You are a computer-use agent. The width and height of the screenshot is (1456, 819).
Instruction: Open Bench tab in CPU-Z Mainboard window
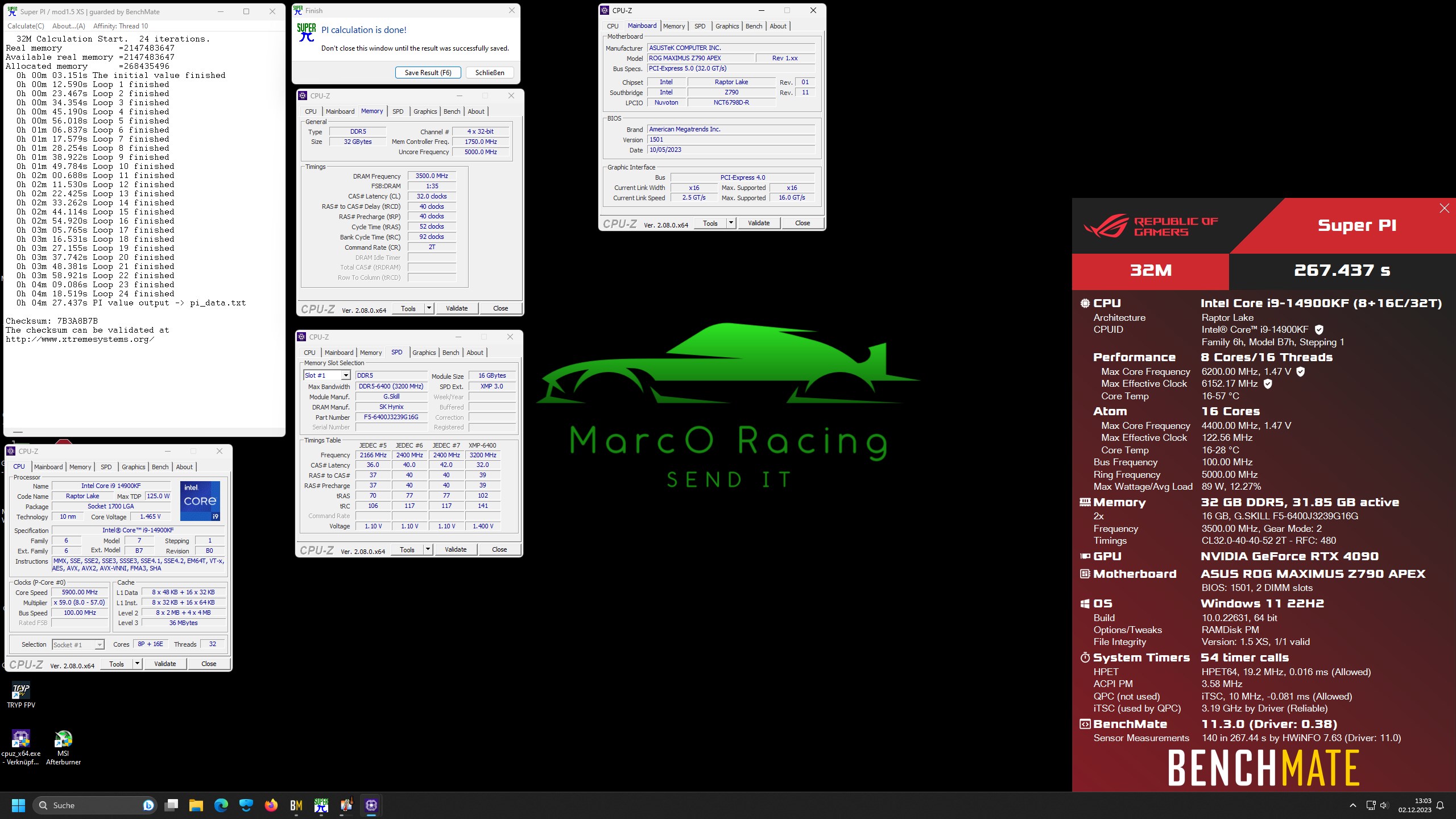(754, 26)
